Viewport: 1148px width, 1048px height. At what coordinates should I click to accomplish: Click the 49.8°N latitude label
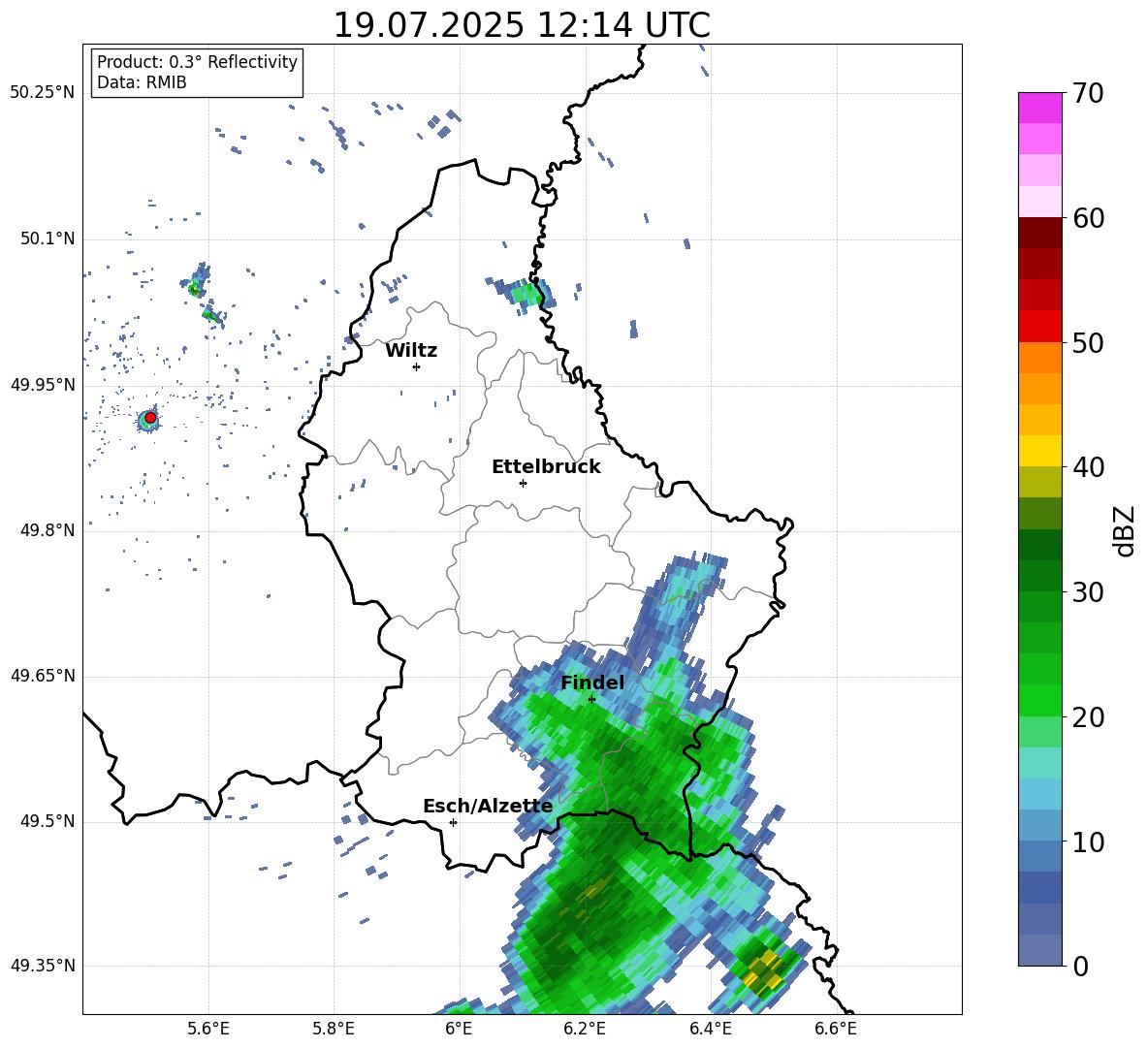click(x=48, y=530)
